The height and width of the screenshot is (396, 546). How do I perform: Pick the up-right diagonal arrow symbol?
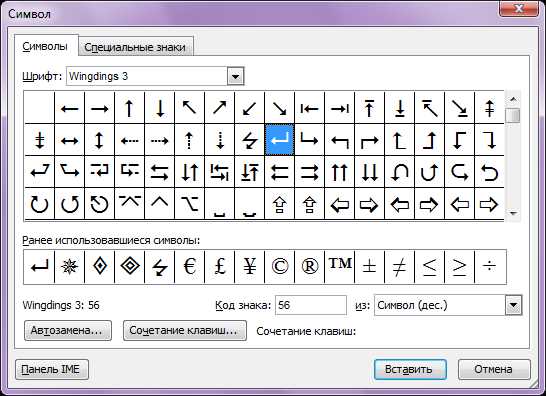(x=220, y=108)
